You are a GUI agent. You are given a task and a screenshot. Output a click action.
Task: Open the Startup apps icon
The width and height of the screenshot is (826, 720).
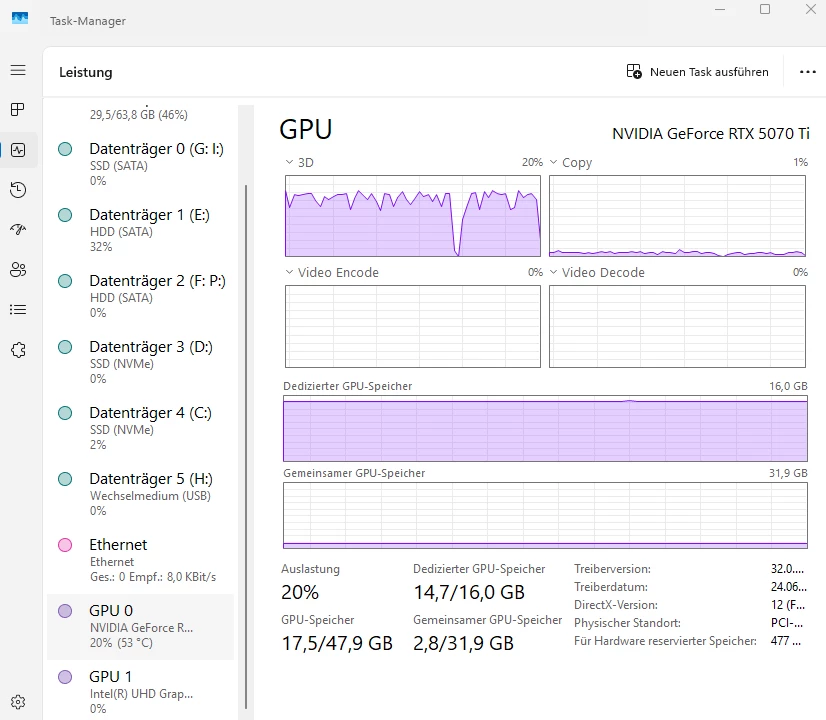[x=18, y=230]
